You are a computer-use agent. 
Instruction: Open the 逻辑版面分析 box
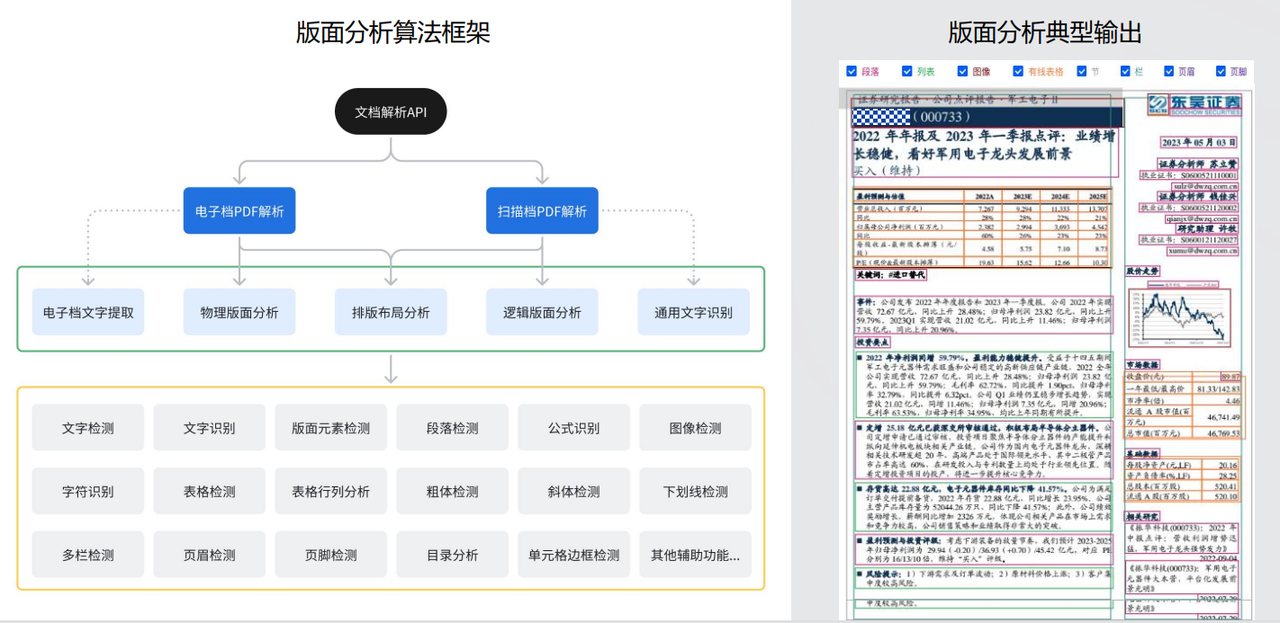(542, 312)
